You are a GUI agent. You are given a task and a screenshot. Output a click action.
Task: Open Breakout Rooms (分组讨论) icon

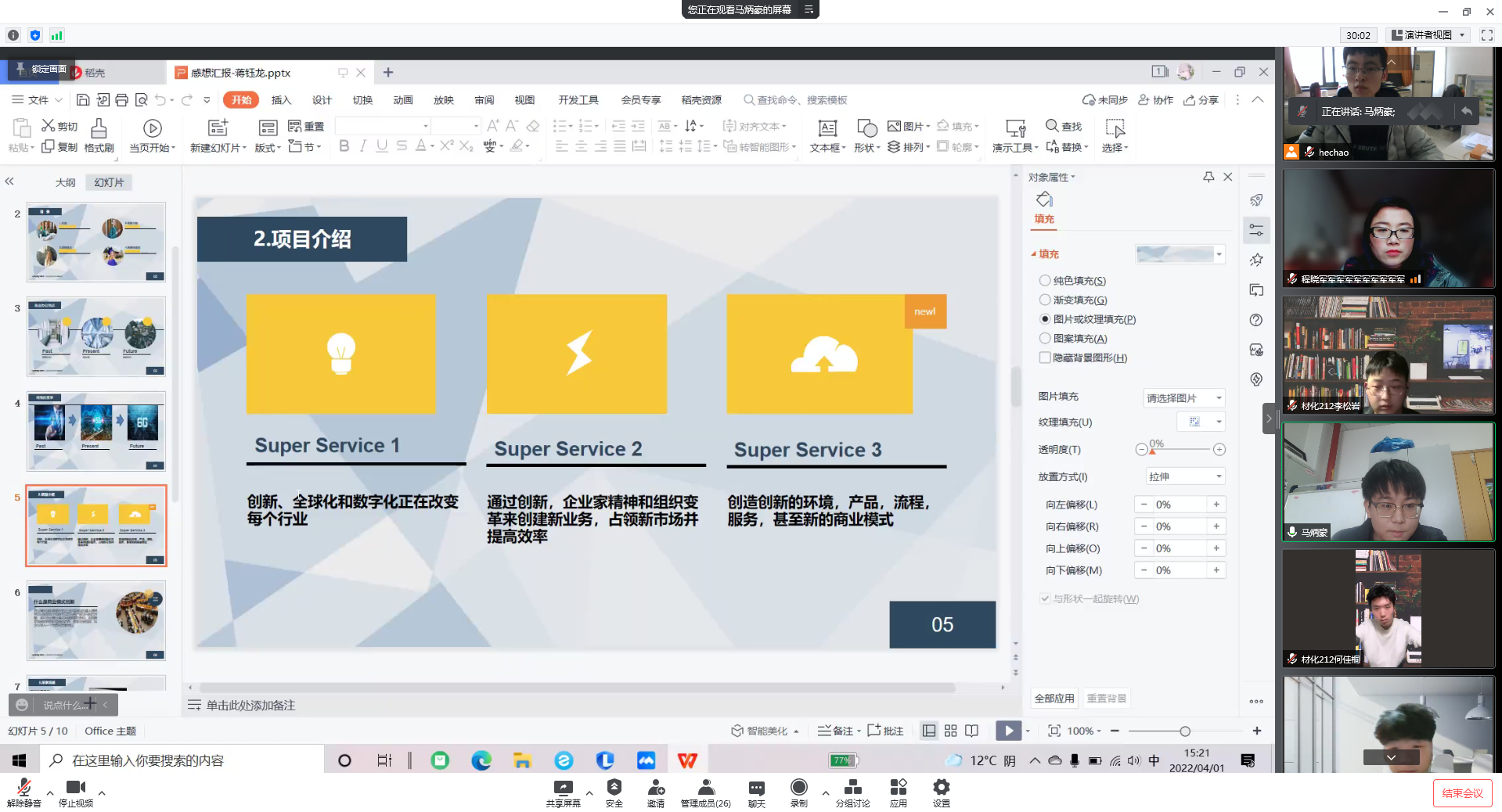point(852,788)
